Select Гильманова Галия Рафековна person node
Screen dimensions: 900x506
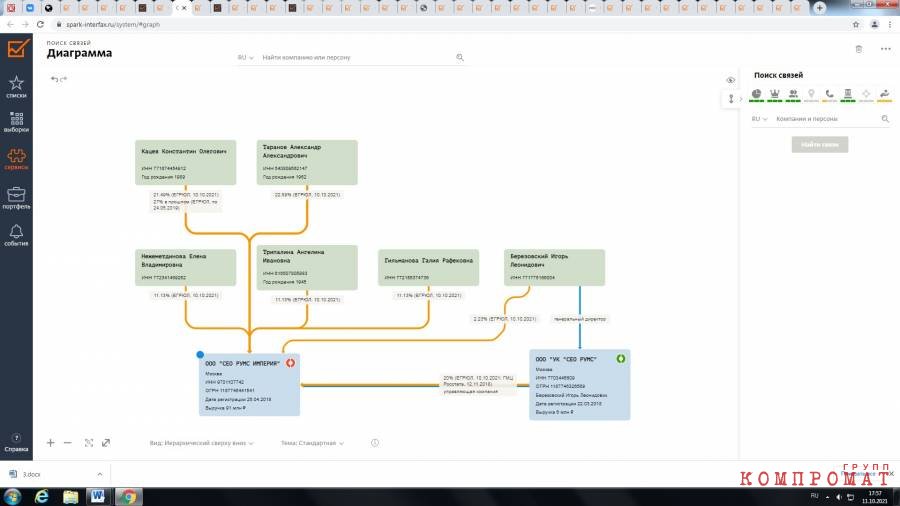point(428,267)
